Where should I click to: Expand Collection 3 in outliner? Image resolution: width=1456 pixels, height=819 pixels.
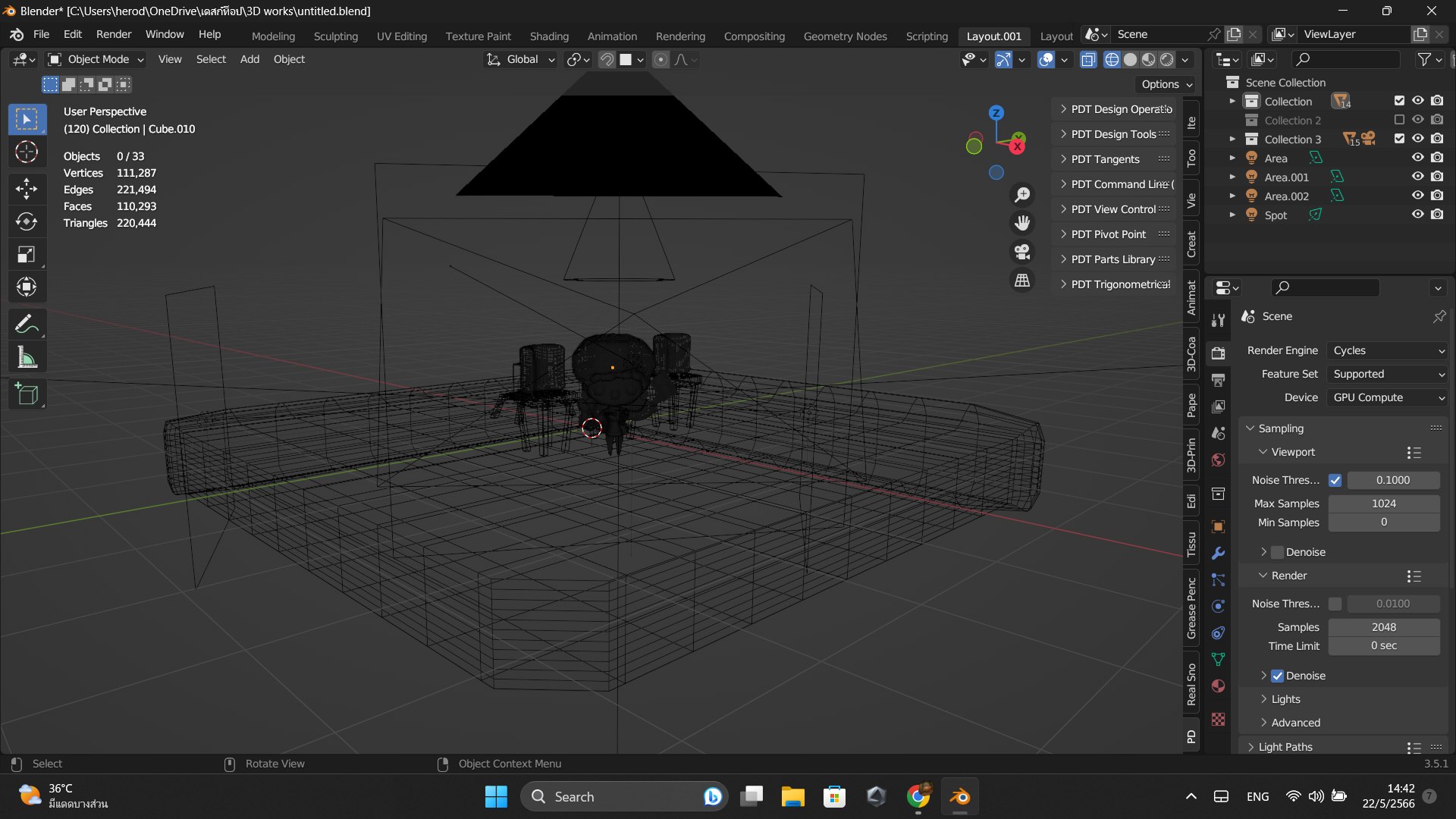[1232, 139]
